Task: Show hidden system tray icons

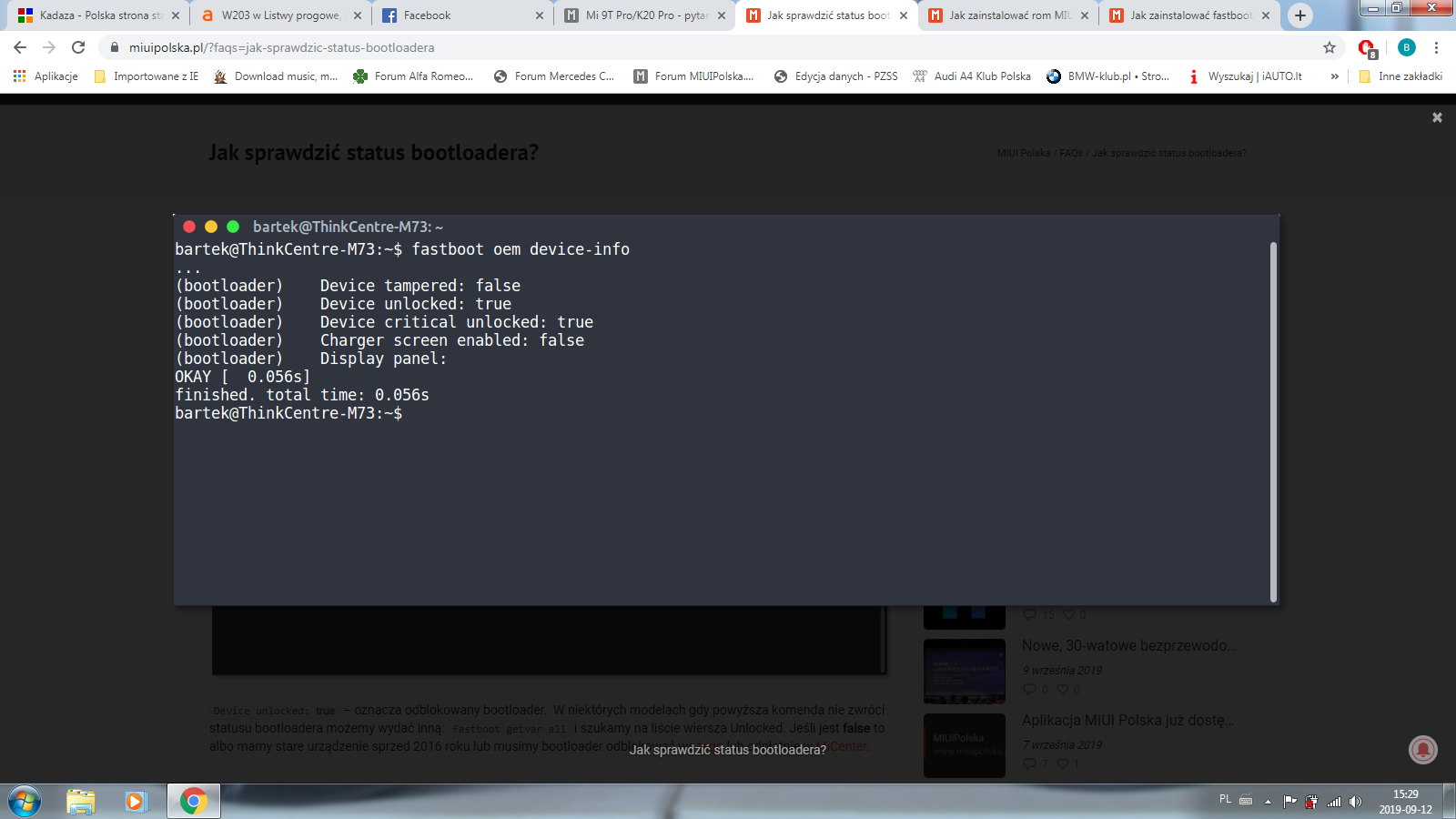Action: click(1268, 802)
